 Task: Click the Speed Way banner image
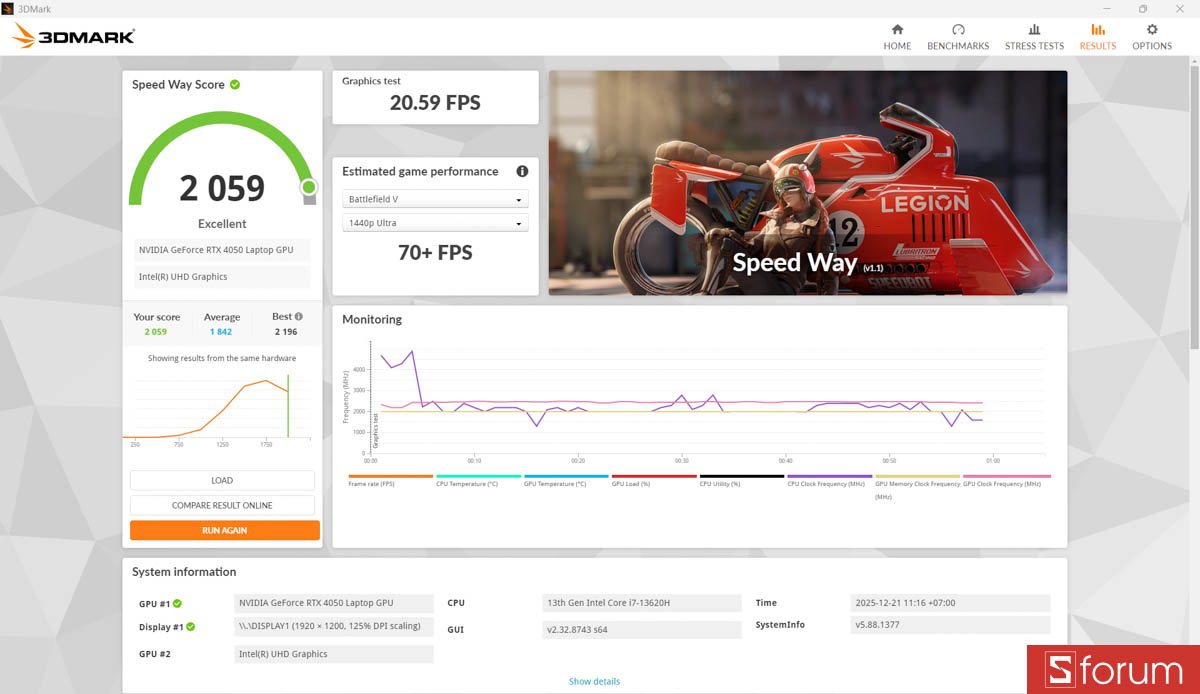coord(807,183)
